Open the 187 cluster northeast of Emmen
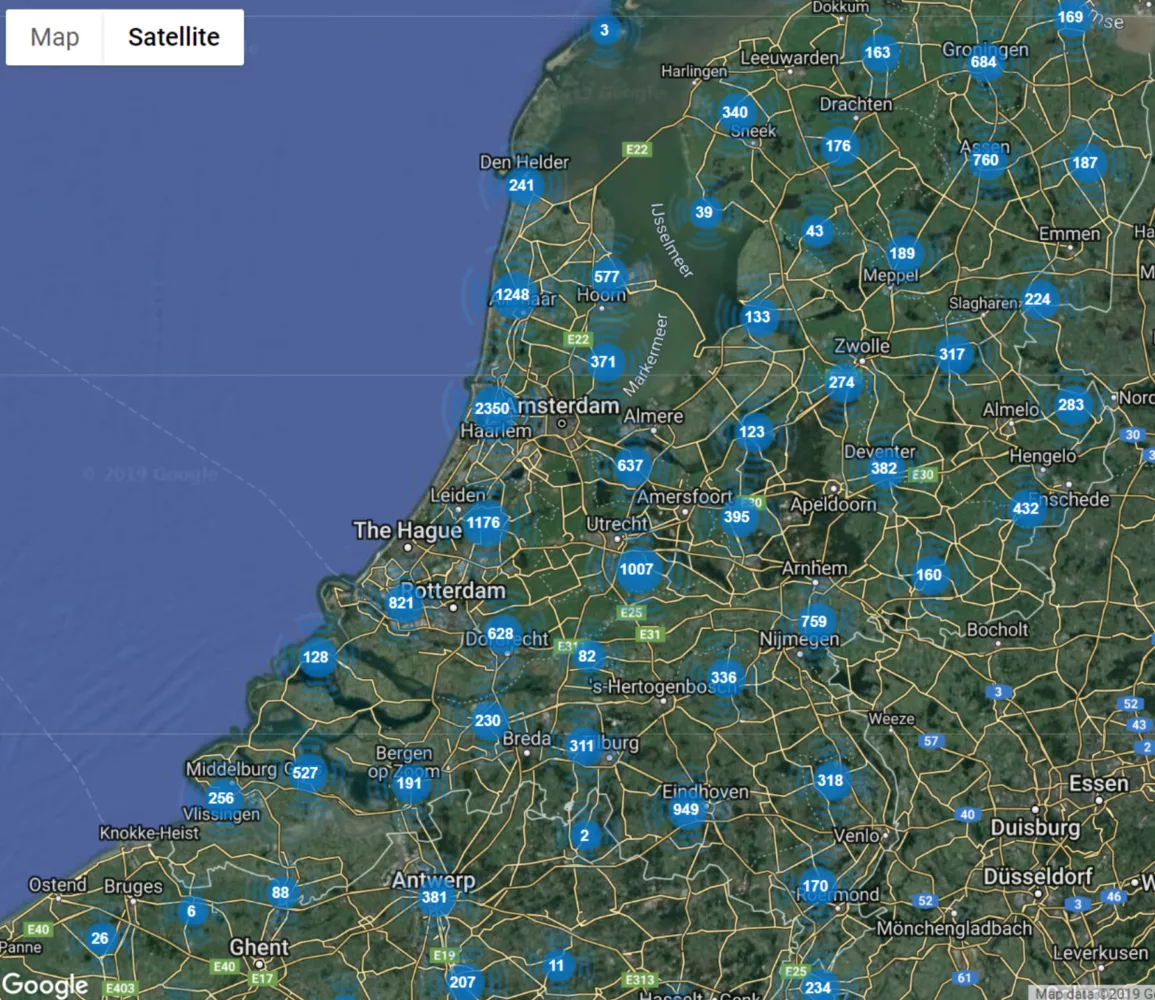The width and height of the screenshot is (1155, 1000). [x=1085, y=163]
